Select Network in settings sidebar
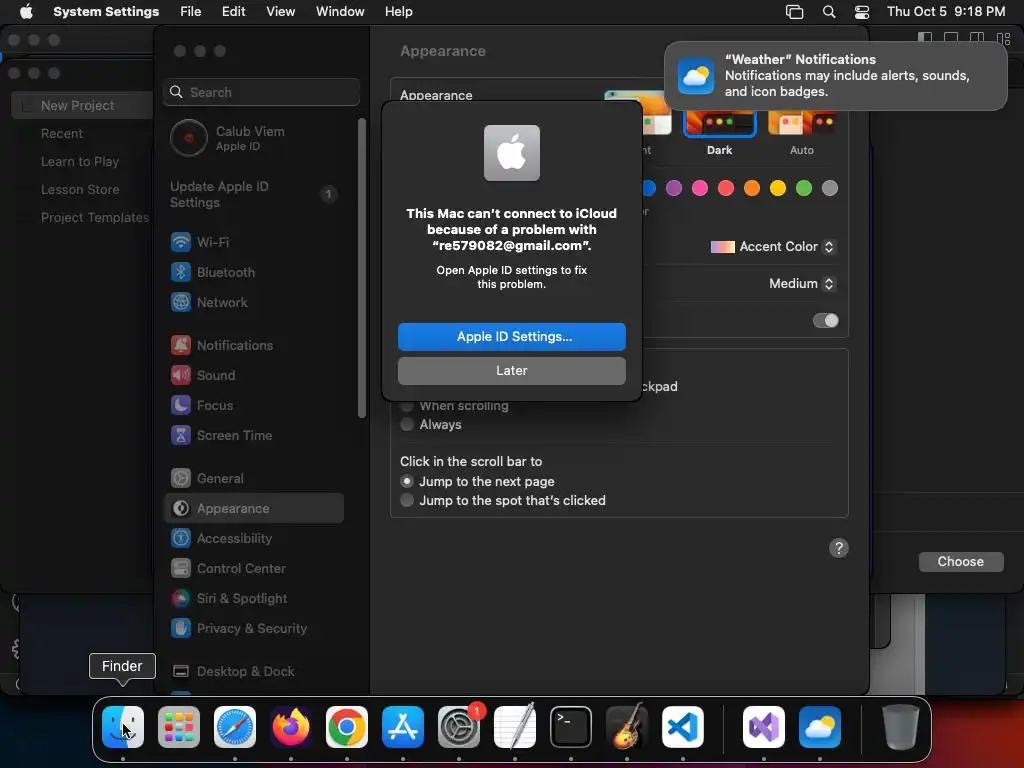The height and width of the screenshot is (768, 1024). point(254,302)
